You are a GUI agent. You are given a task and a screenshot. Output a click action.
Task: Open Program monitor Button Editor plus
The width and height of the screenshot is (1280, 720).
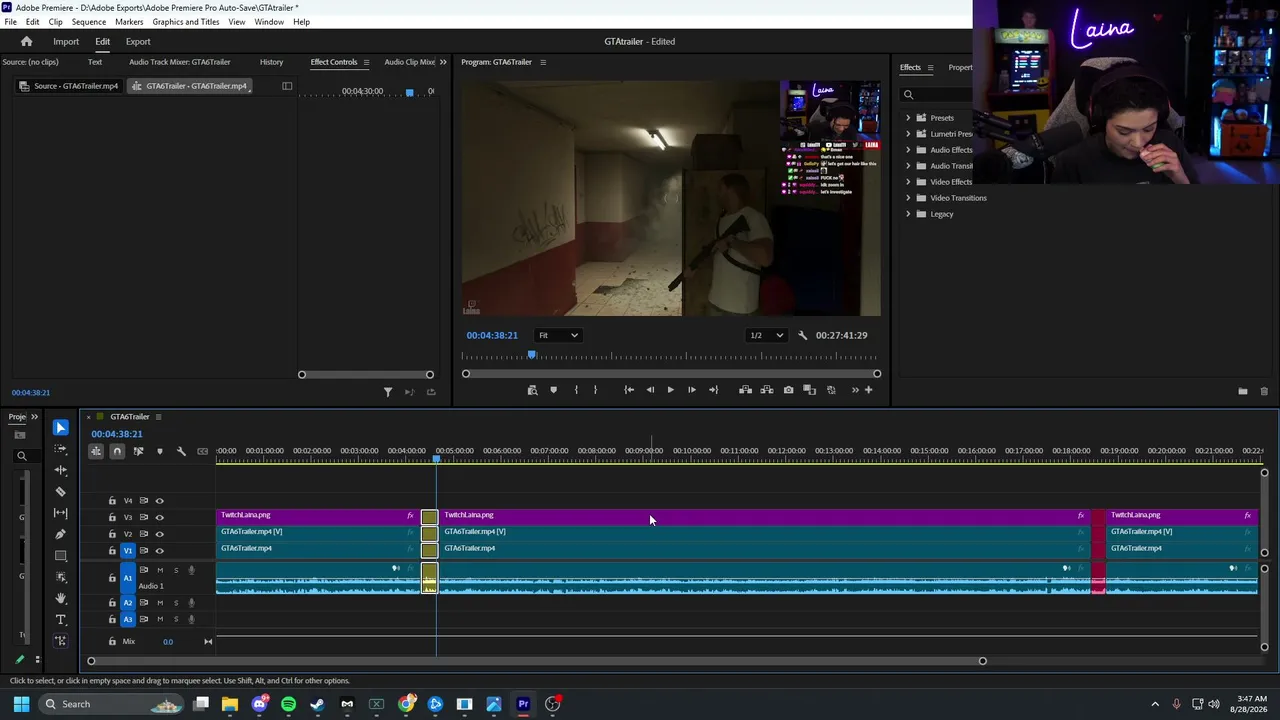point(868,390)
